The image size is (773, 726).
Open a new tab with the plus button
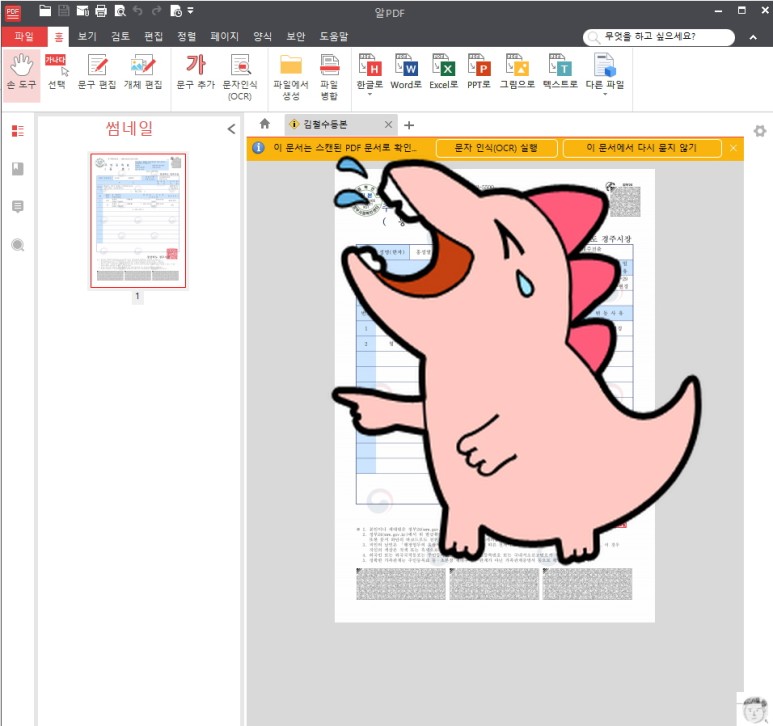coord(409,125)
